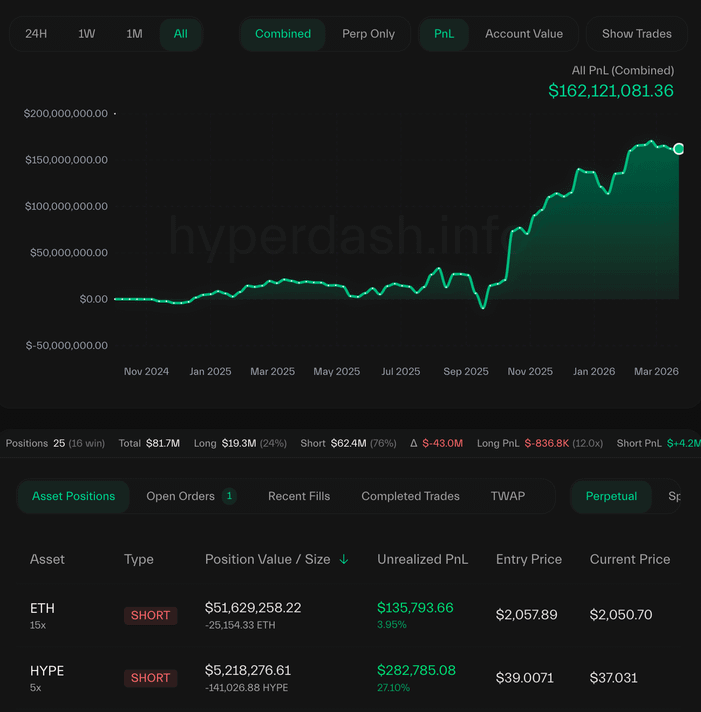
Task: Switch chart to Combined mode
Action: pos(283,34)
